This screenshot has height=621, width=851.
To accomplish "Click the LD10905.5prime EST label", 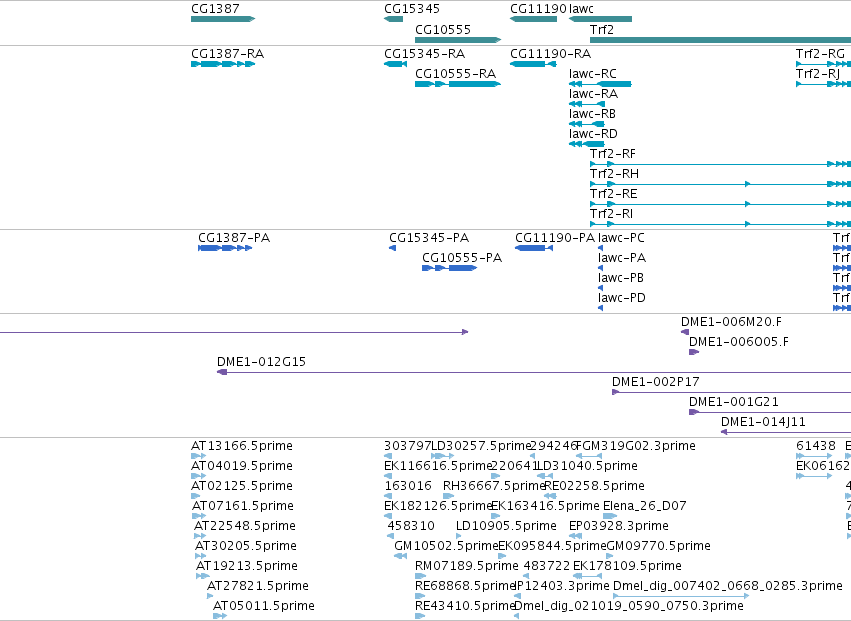I will [506, 527].
